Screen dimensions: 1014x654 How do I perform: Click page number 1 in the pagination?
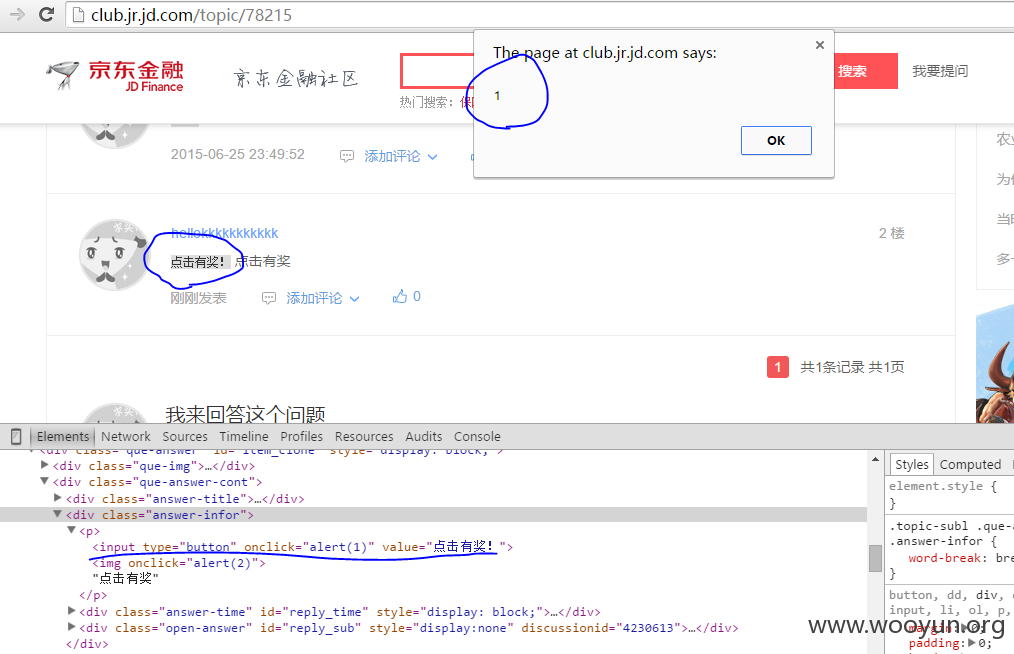pyautogui.click(x=778, y=367)
